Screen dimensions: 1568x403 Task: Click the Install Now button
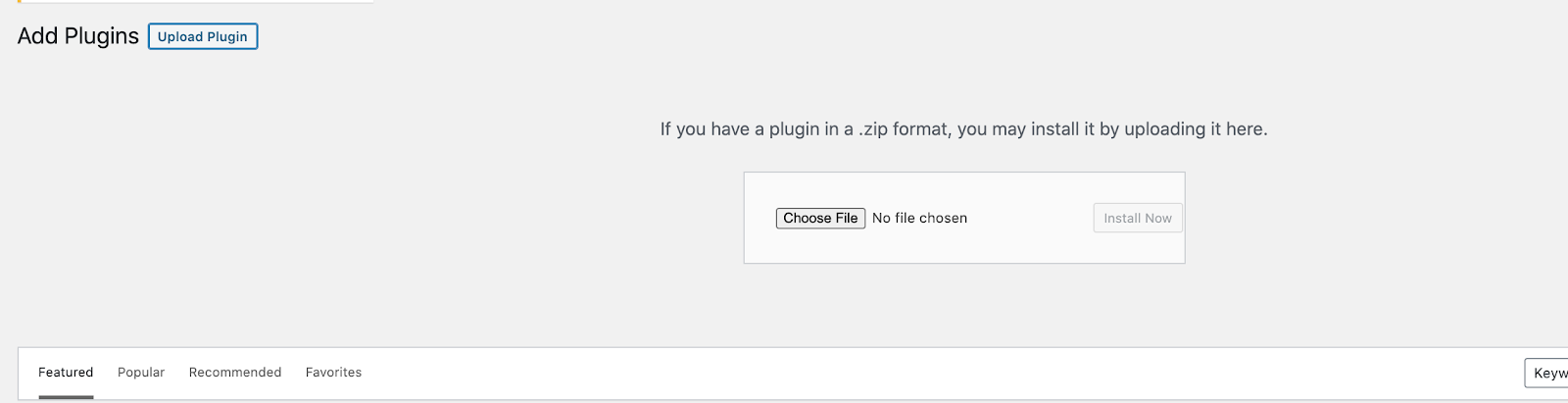click(x=1138, y=218)
